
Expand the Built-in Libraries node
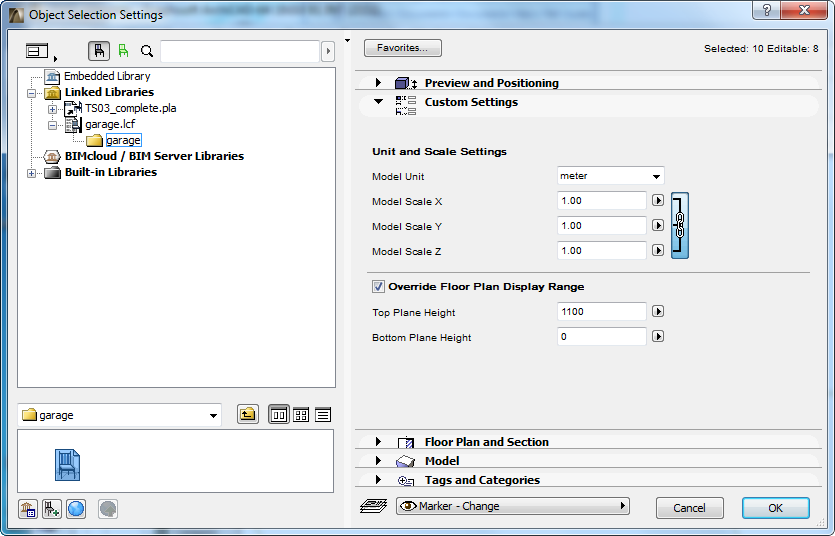[31, 174]
